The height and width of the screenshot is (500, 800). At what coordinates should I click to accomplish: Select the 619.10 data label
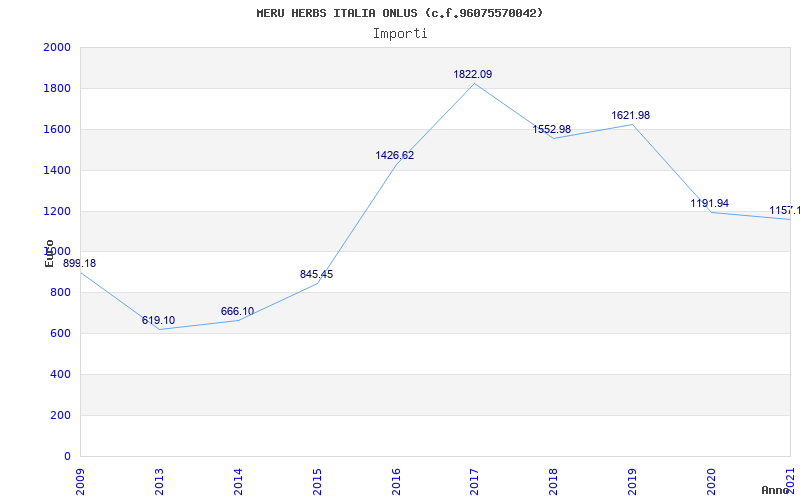coord(158,320)
